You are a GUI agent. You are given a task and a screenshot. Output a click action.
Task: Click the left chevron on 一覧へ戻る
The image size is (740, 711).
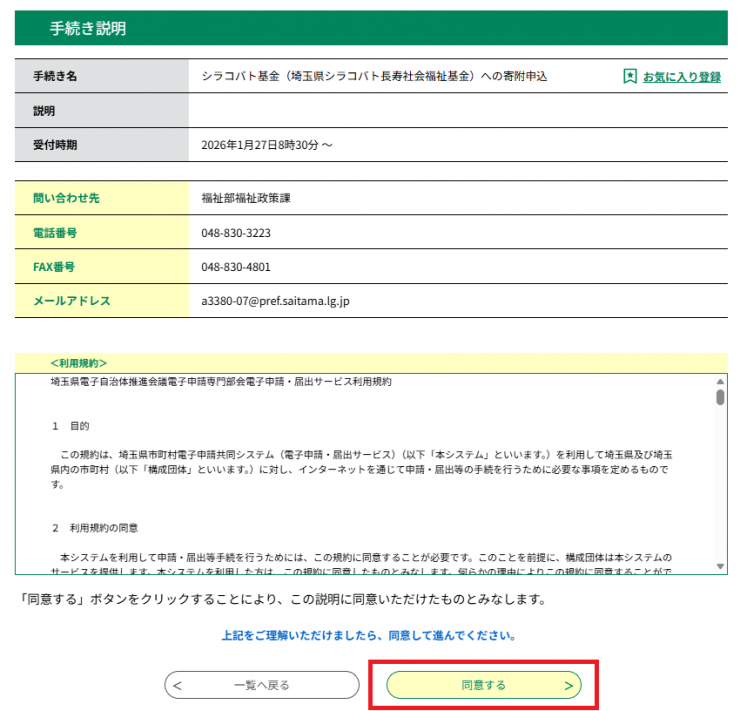click(177, 685)
